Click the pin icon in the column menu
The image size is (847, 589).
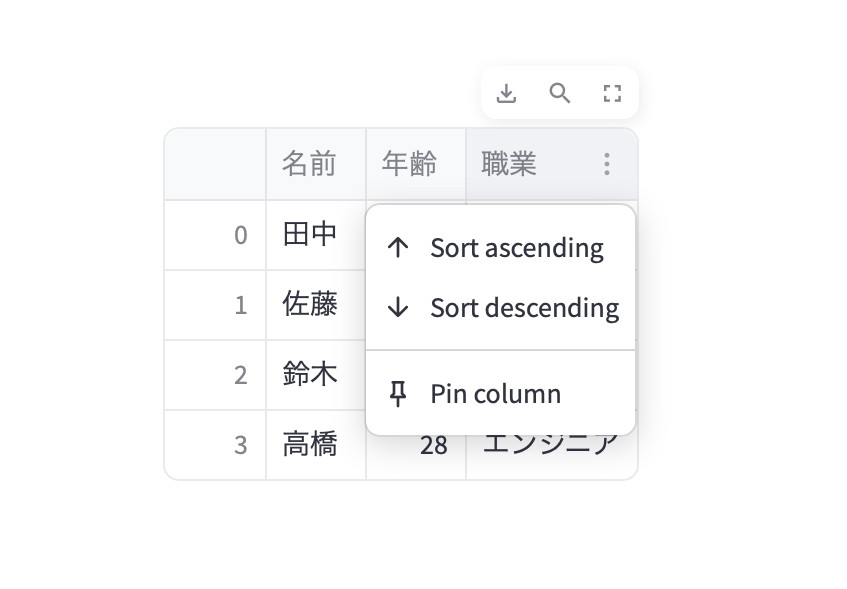pos(398,394)
